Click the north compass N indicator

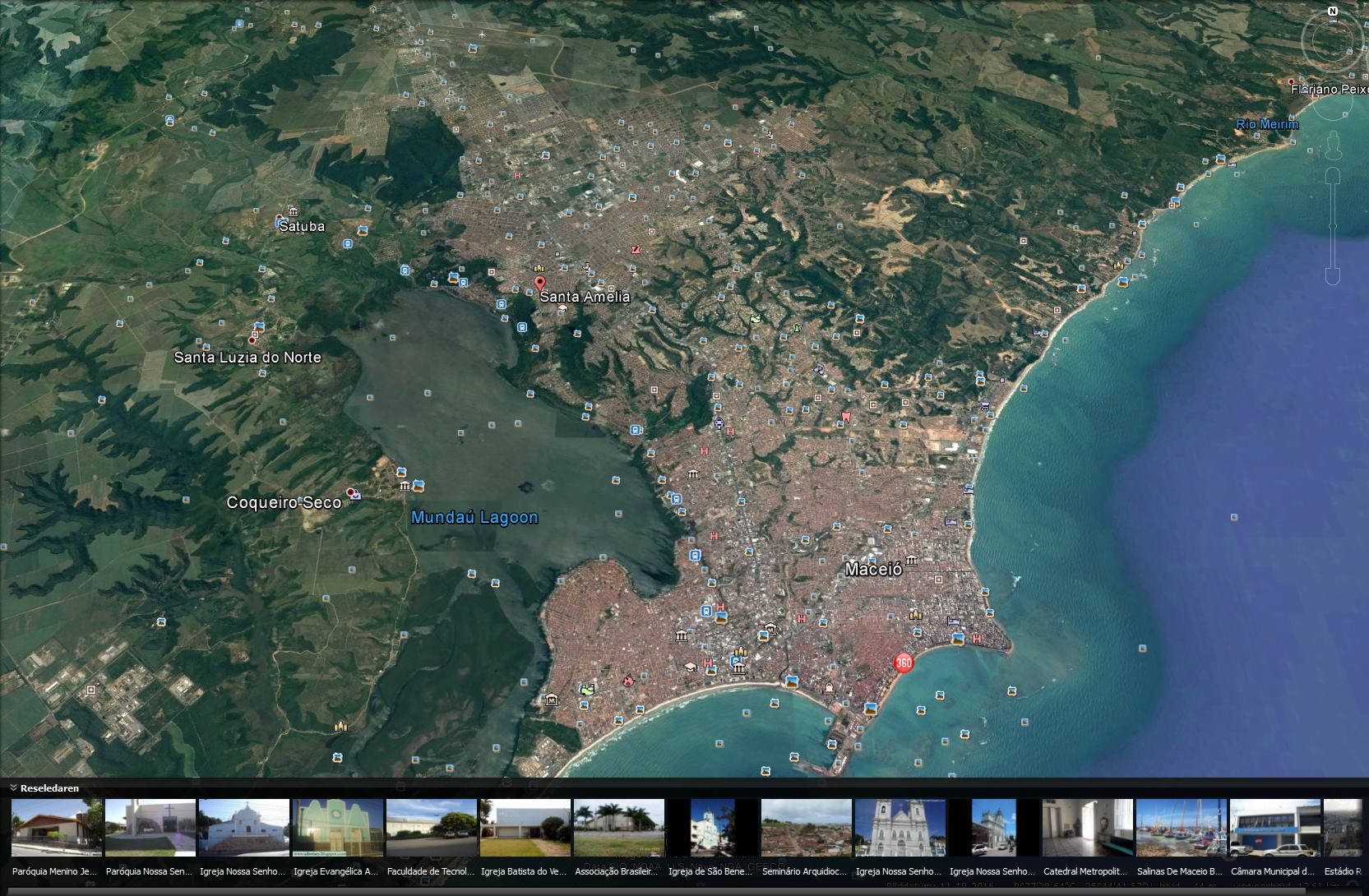click(x=1333, y=12)
